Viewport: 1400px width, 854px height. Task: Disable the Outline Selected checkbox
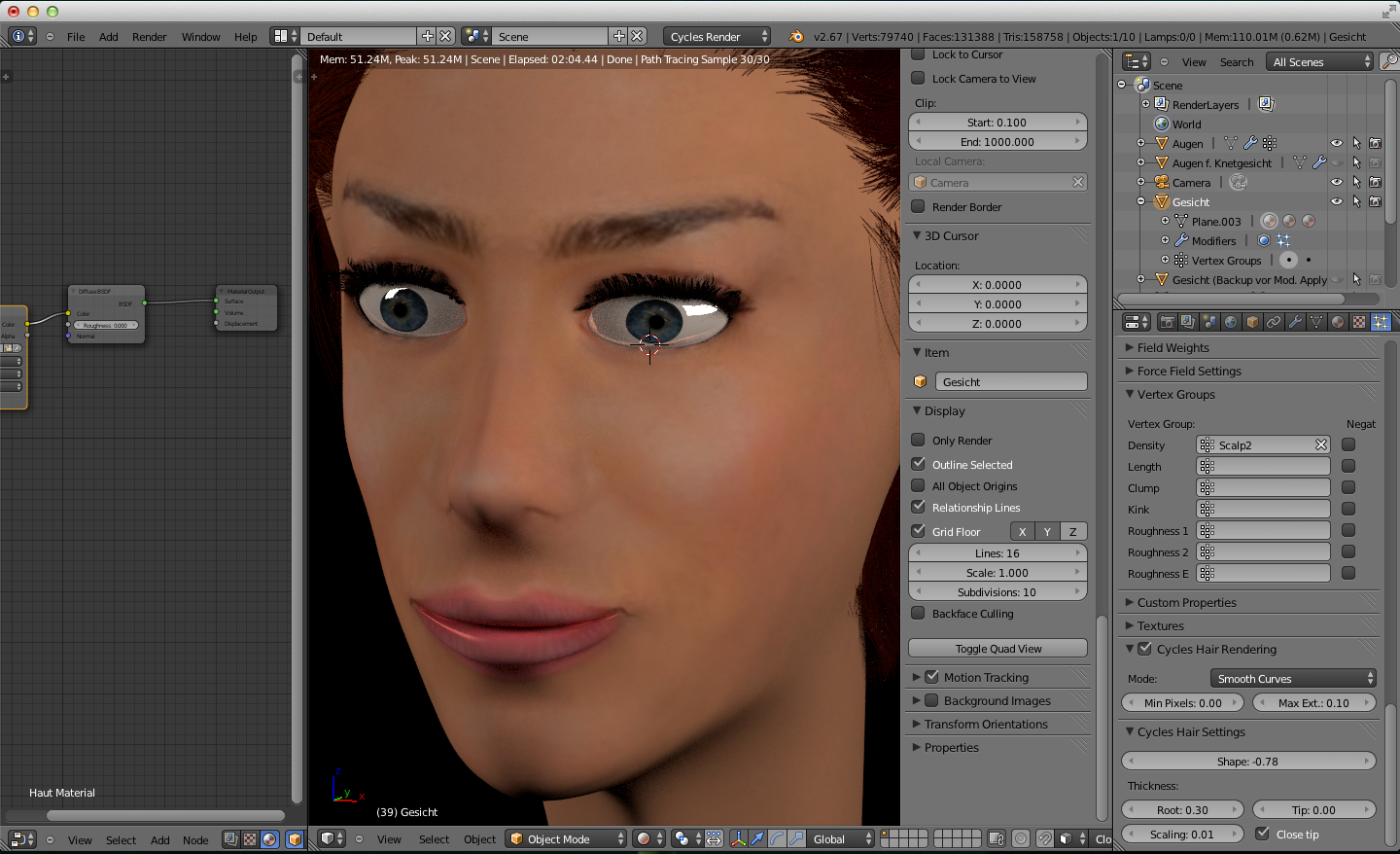pos(918,465)
